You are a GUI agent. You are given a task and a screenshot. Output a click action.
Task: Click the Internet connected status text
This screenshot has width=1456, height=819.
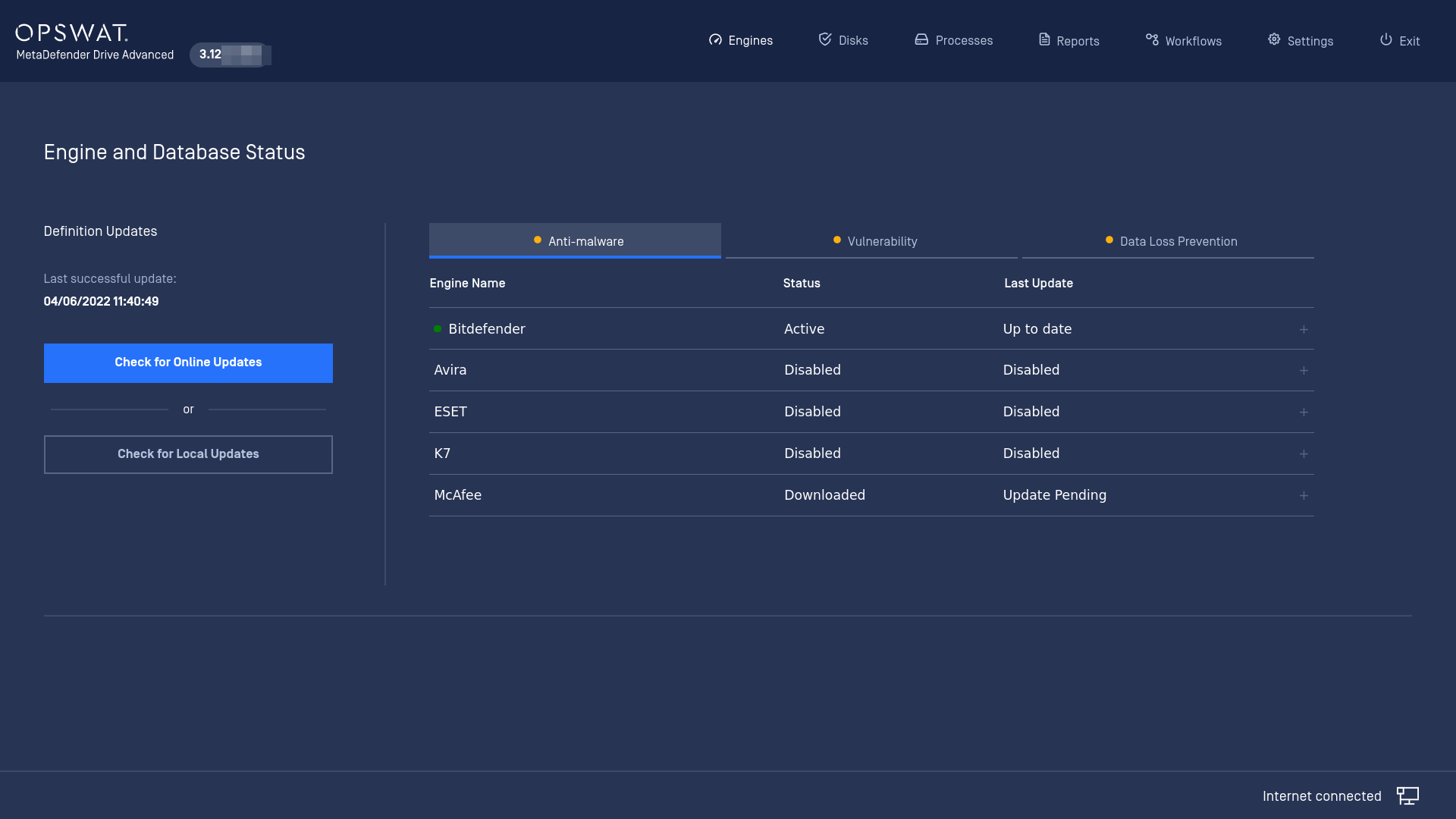(x=1322, y=796)
